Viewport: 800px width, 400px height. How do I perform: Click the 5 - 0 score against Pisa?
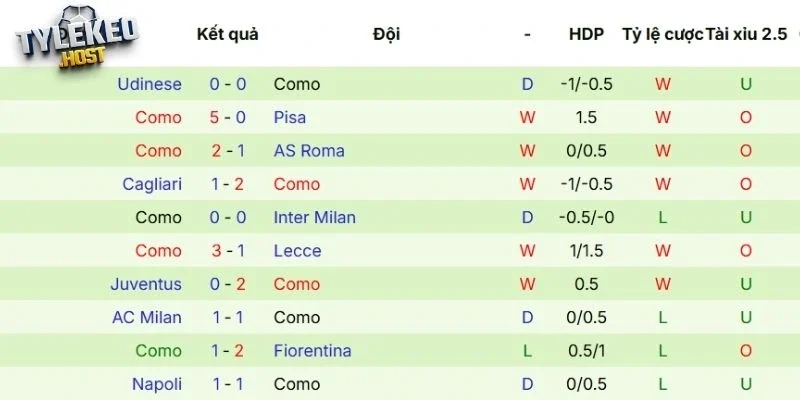coord(228,117)
